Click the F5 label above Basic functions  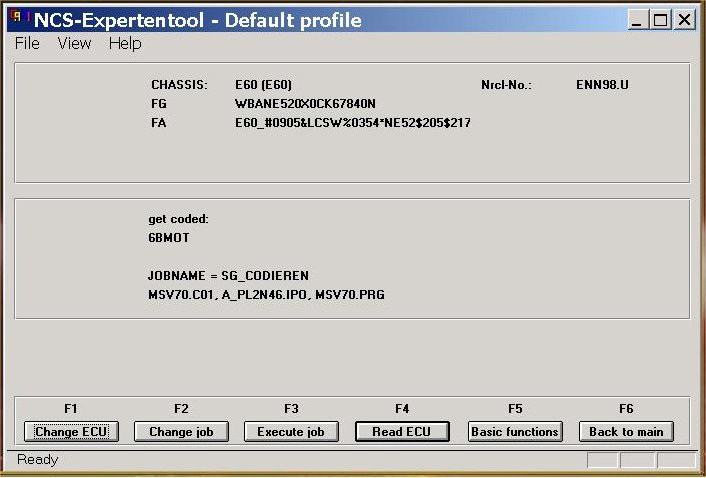click(x=515, y=409)
